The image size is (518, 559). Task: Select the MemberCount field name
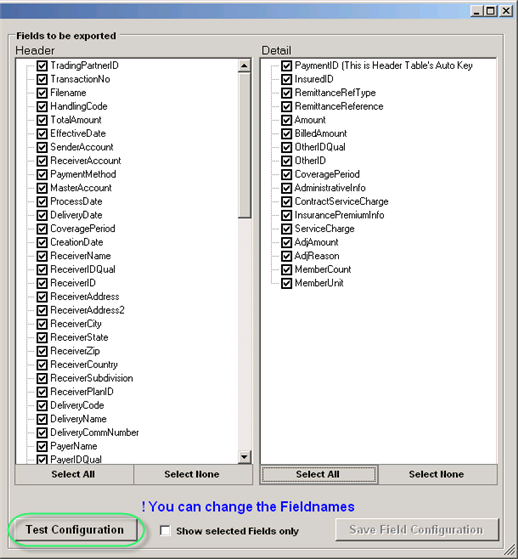pyautogui.click(x=323, y=270)
